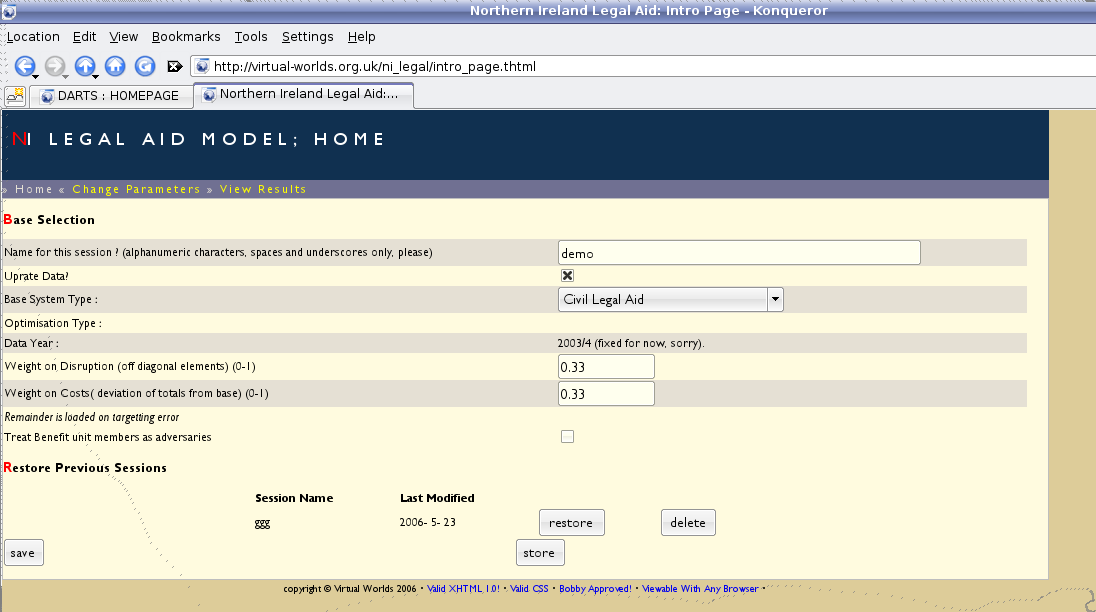The width and height of the screenshot is (1096, 612).
Task: Open the Bookmarks menu
Action: (x=186, y=36)
